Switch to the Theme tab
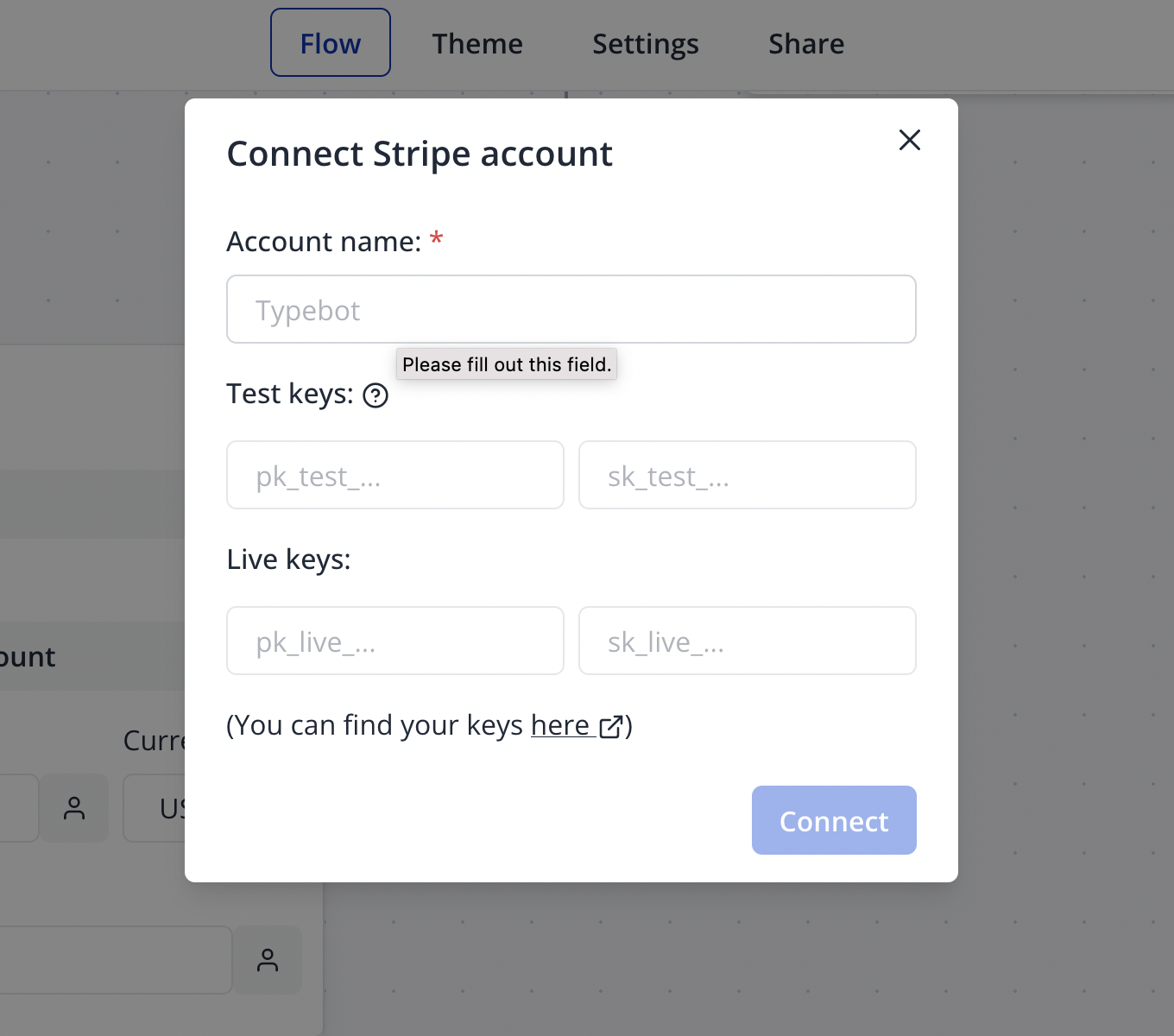The width and height of the screenshot is (1174, 1036). [477, 43]
